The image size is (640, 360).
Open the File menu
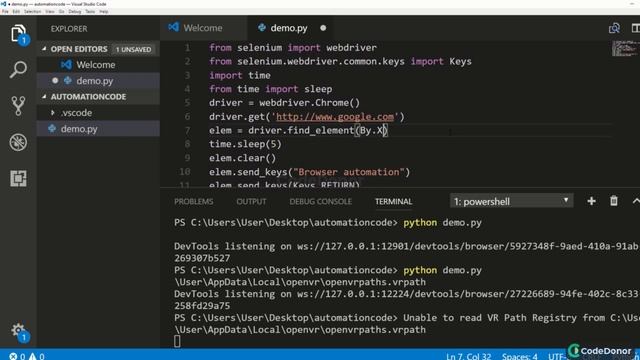(5, 11)
